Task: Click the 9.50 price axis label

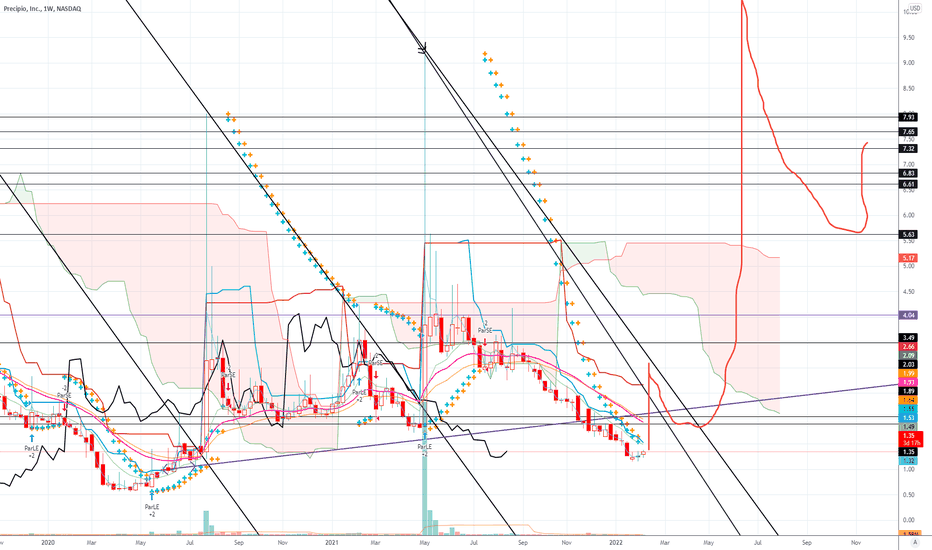Action: point(909,37)
